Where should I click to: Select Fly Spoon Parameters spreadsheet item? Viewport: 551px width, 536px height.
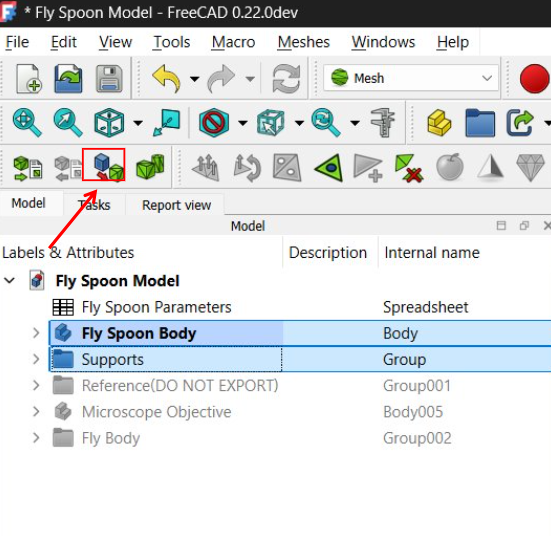[x=156, y=307]
